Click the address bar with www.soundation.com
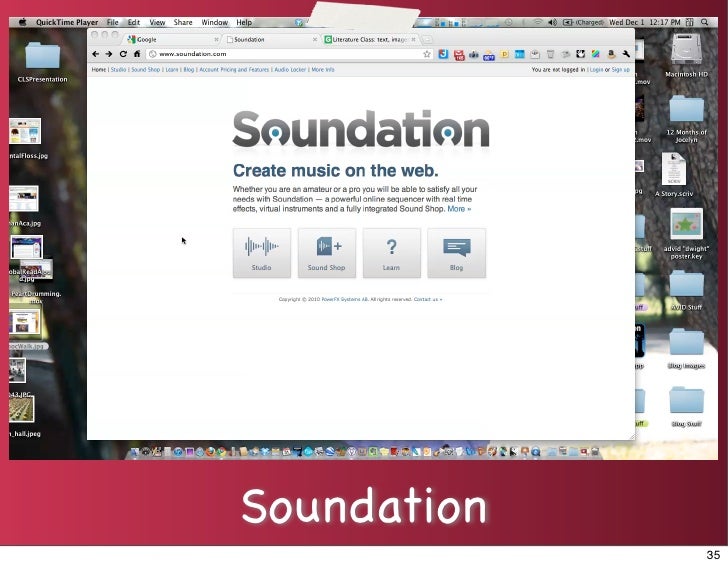This screenshot has height=566, width=728. (x=290, y=54)
